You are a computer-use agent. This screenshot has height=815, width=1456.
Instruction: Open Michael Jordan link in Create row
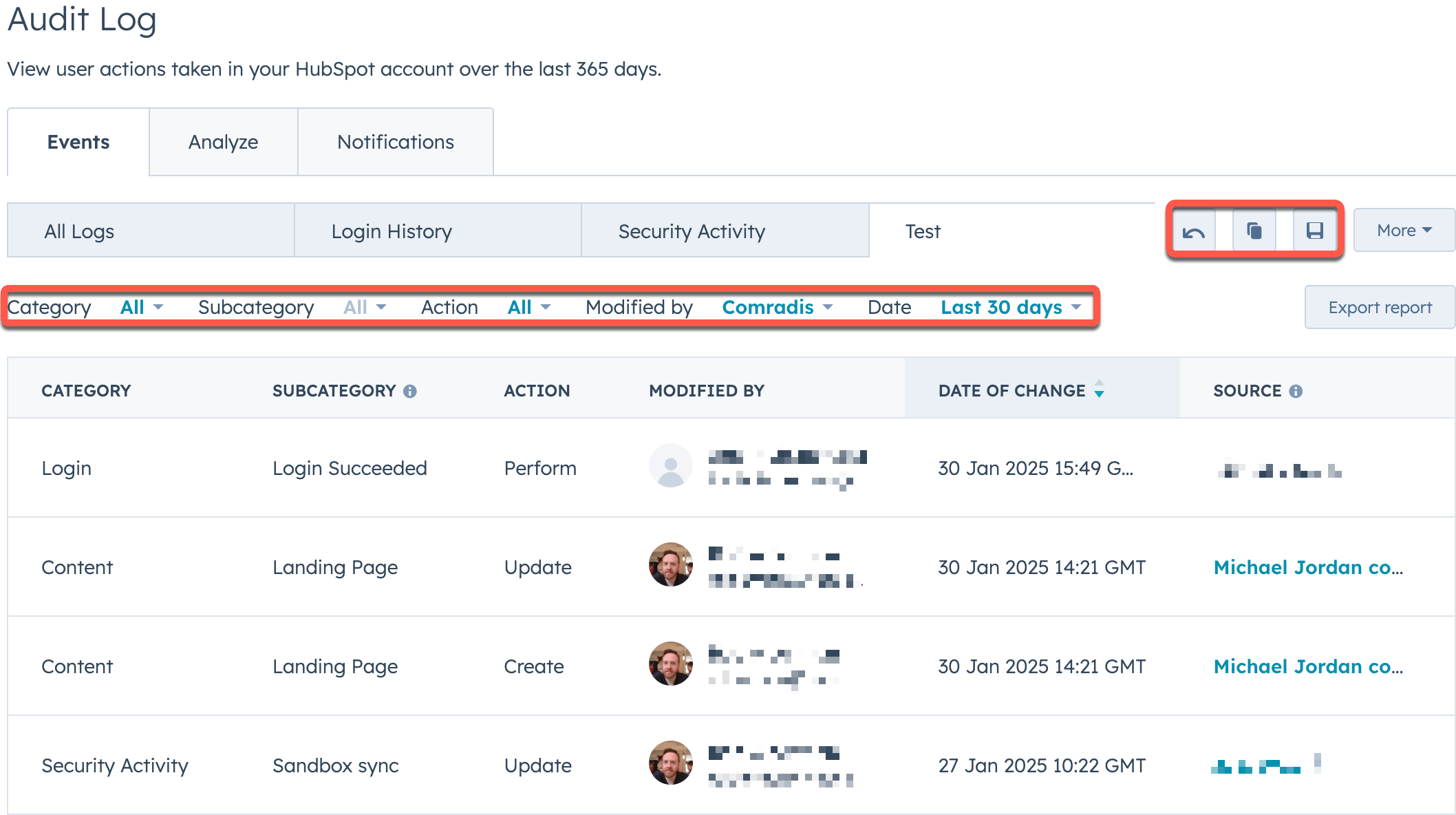tap(1308, 666)
